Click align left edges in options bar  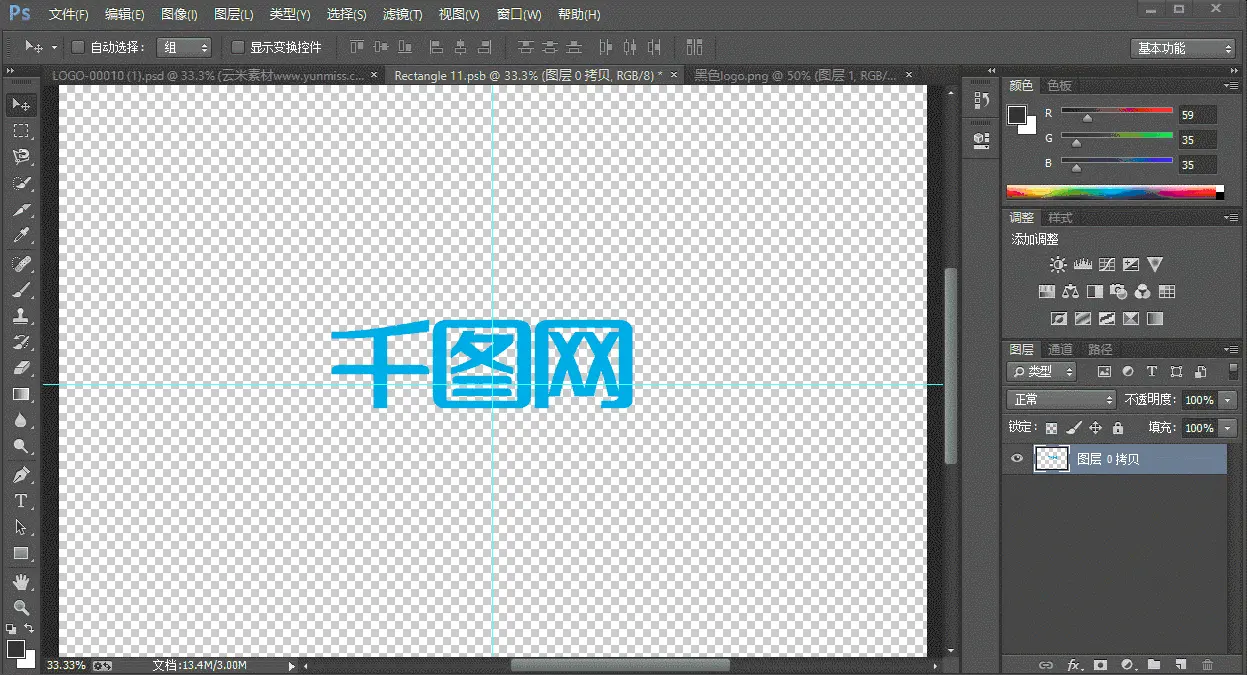(x=437, y=47)
